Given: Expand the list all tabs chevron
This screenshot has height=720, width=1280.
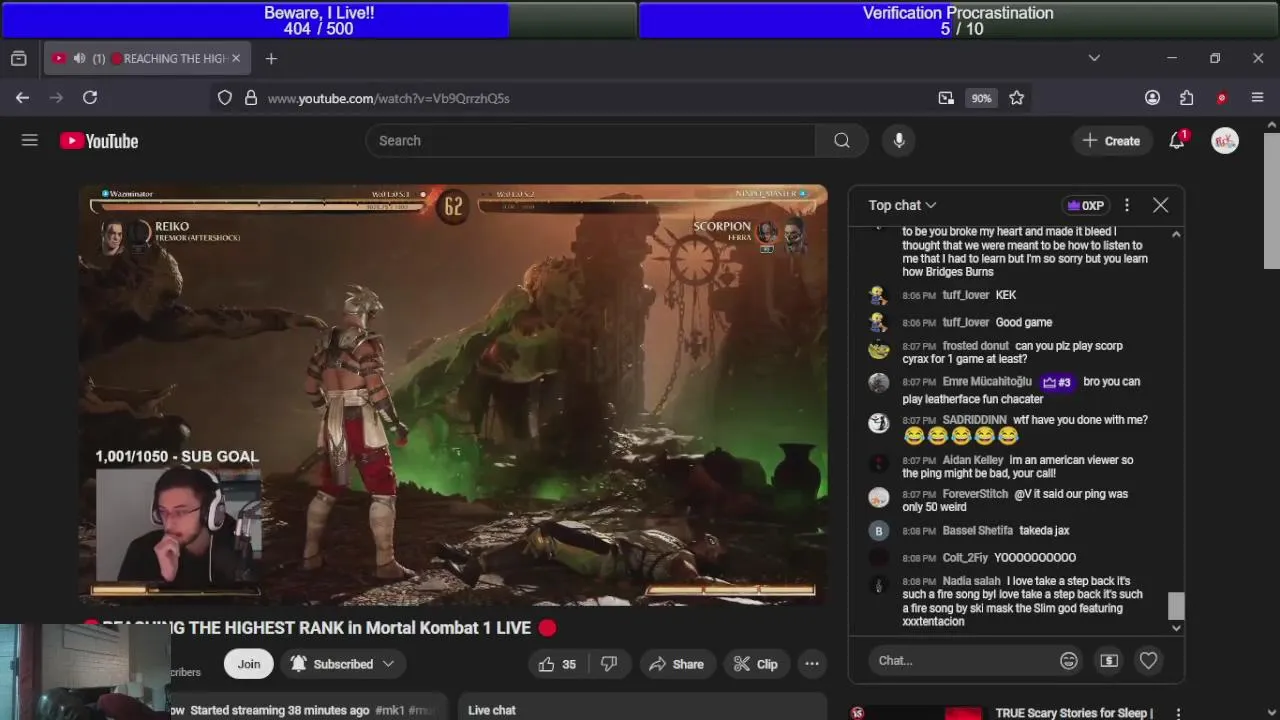Looking at the screenshot, I should tap(1094, 58).
